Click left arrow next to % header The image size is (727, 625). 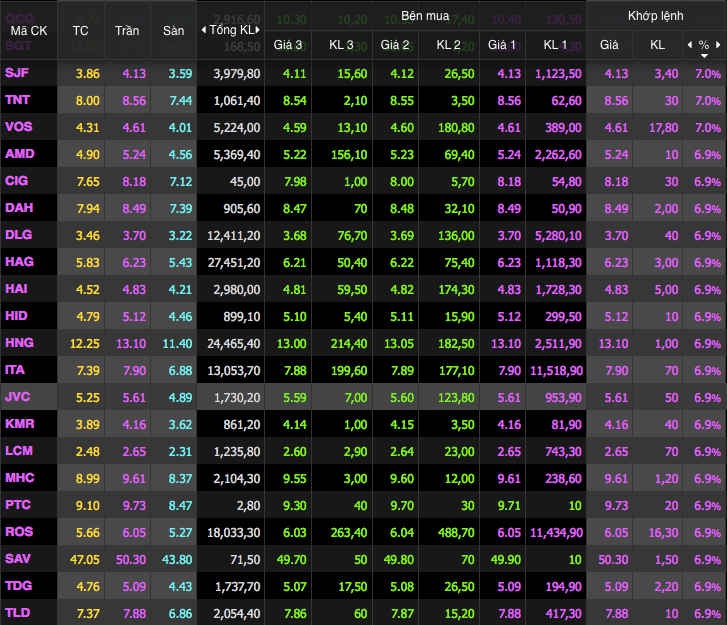point(689,45)
